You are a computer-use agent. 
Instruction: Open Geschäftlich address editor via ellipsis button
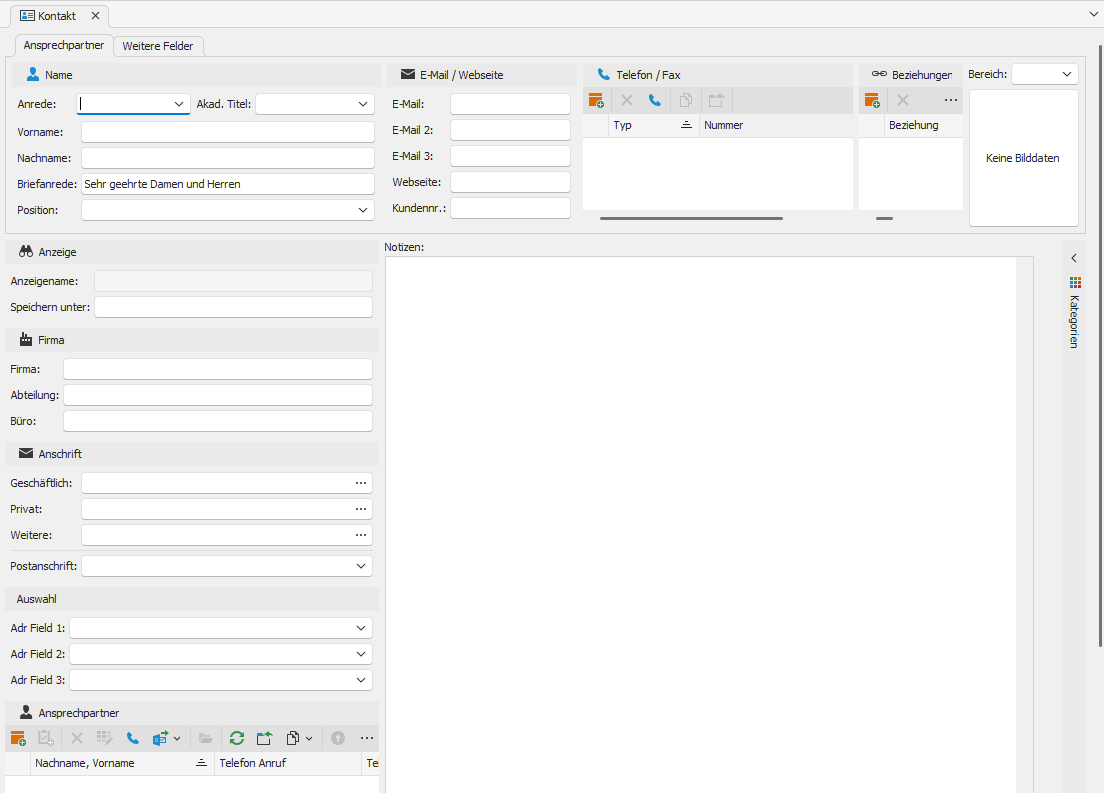point(361,483)
